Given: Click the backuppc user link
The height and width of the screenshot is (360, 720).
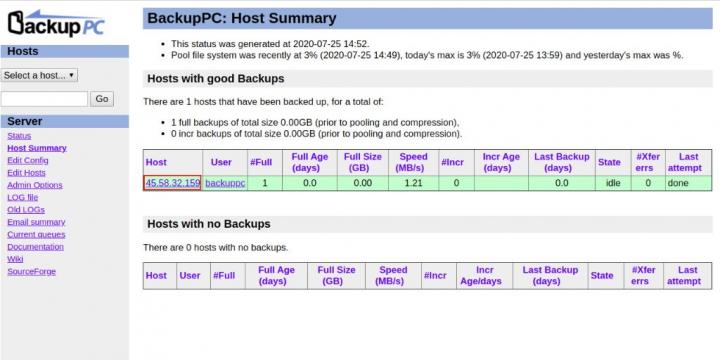Looking at the screenshot, I should [225, 183].
